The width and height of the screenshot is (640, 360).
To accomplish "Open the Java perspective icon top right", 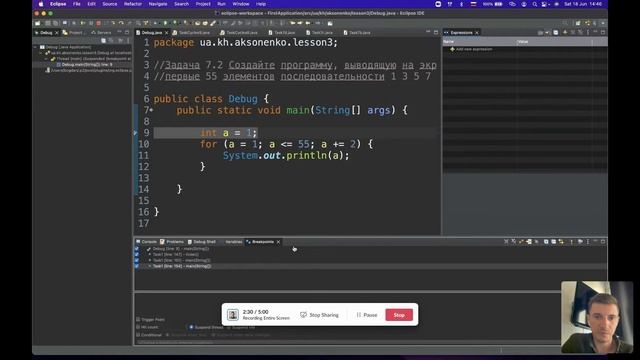I will [x=595, y=23].
